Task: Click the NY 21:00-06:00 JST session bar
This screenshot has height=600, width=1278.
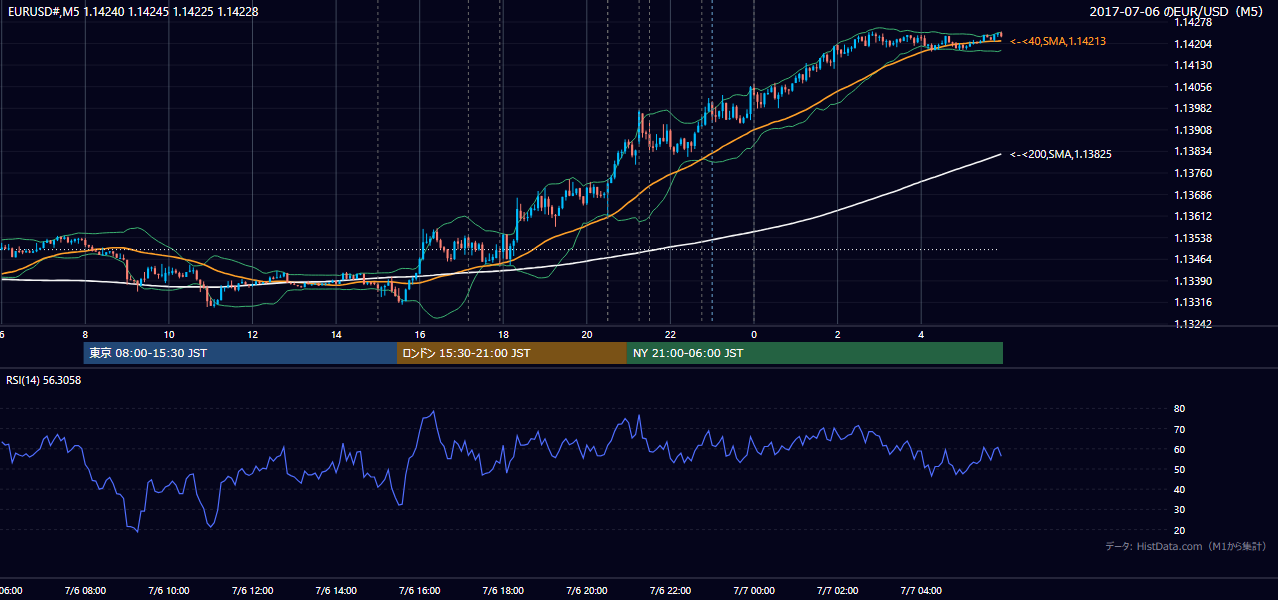Action: pos(815,353)
